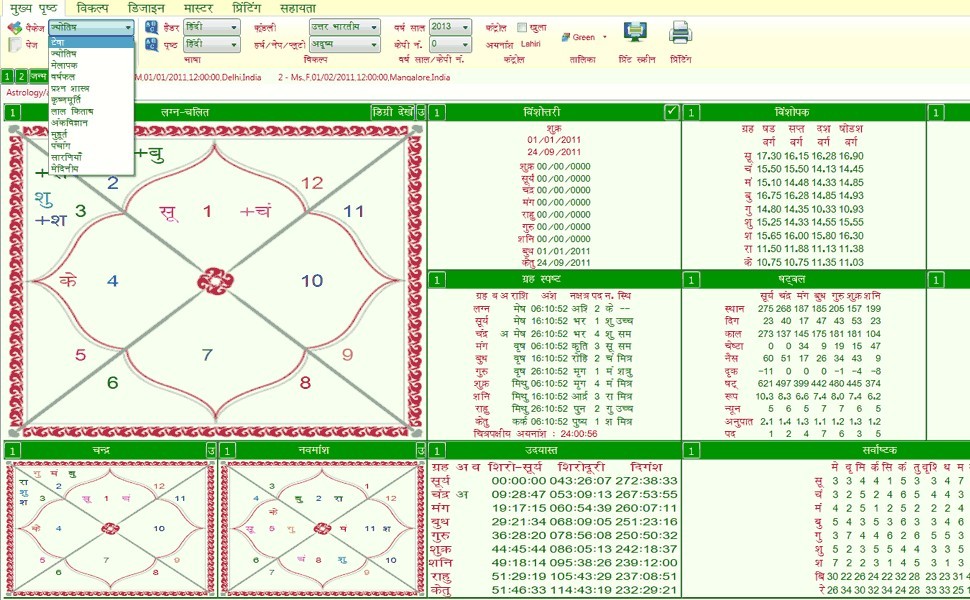970x600 pixels.
Task: Click the जन्म button
Action: (38, 77)
